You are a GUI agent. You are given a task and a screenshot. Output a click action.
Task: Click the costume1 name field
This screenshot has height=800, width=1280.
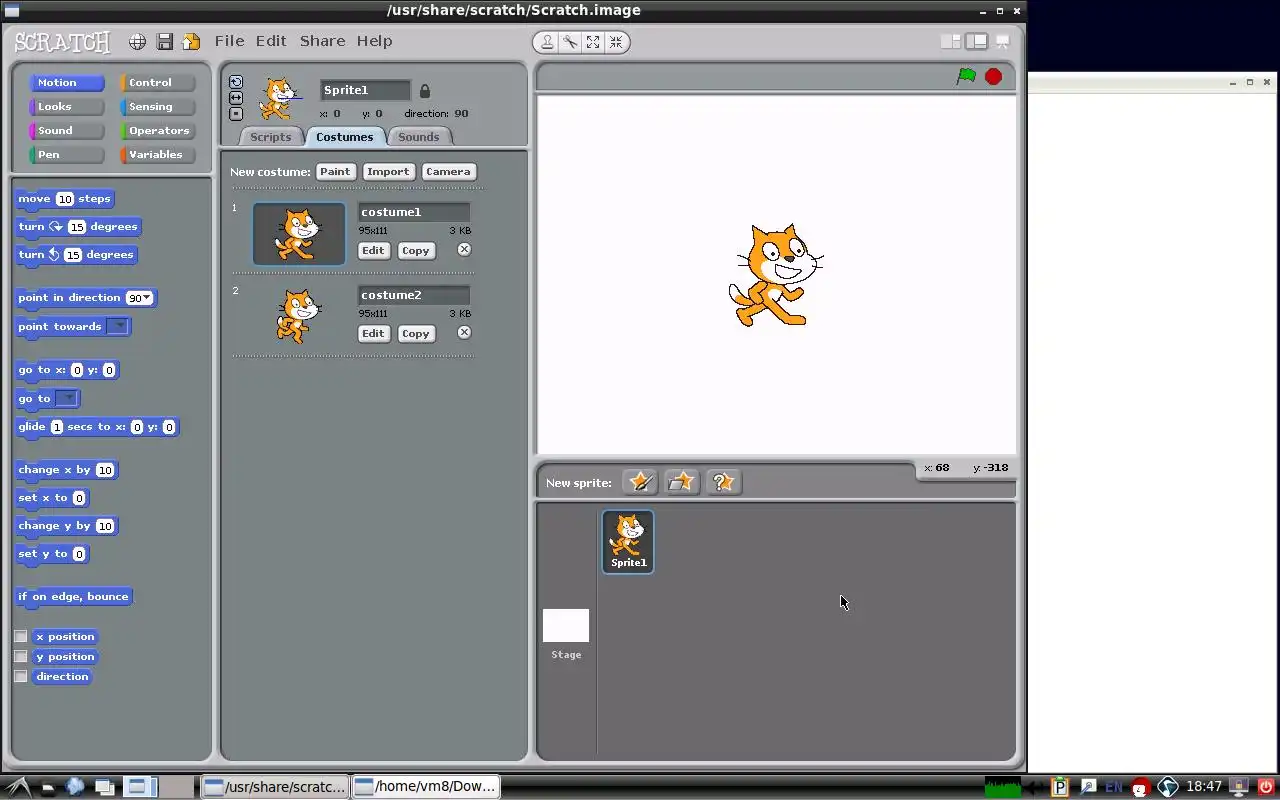414,212
